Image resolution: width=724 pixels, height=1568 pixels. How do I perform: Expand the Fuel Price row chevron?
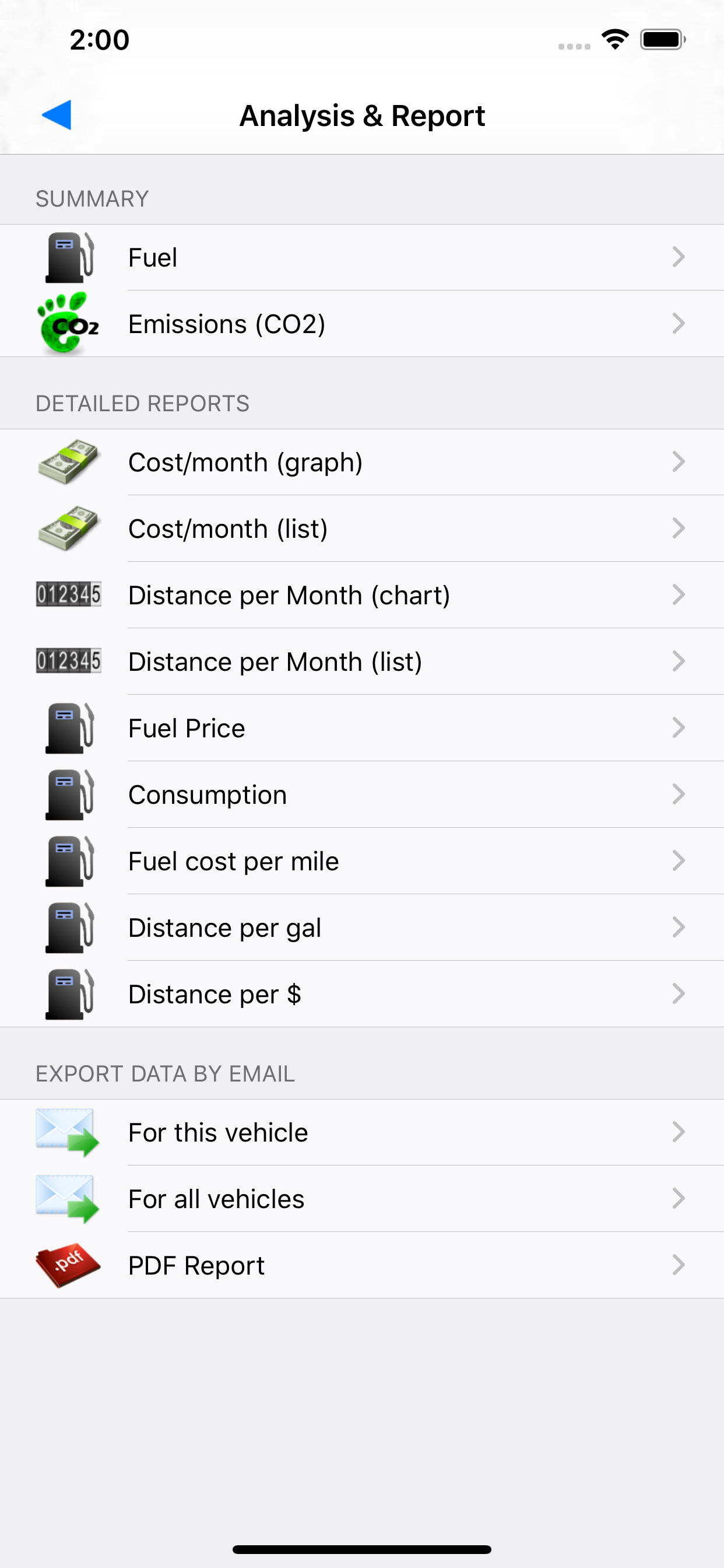point(679,727)
